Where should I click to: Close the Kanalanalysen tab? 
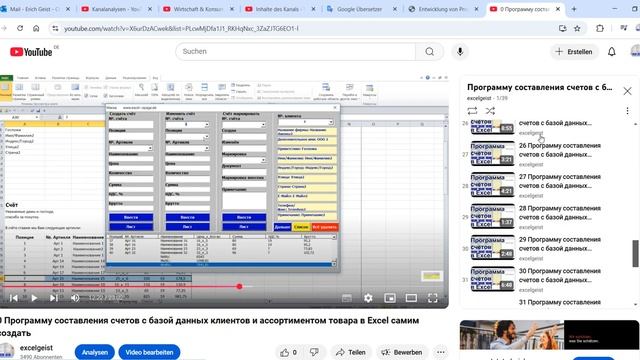coord(150,9)
